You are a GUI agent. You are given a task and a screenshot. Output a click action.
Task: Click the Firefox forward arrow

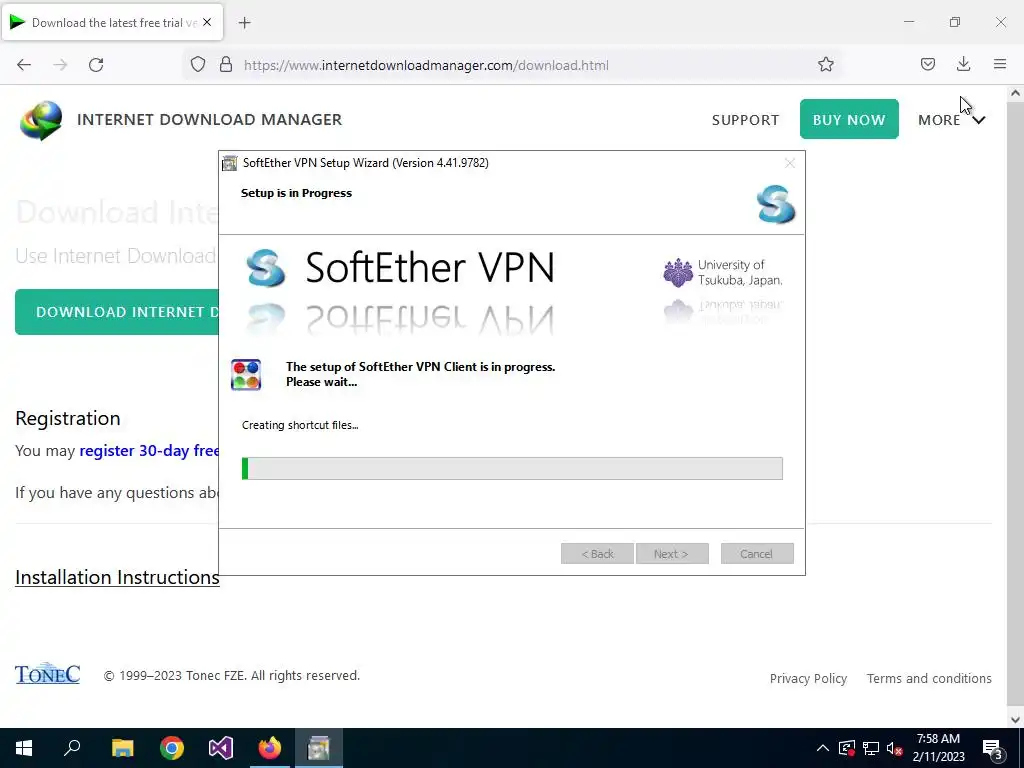pos(60,65)
